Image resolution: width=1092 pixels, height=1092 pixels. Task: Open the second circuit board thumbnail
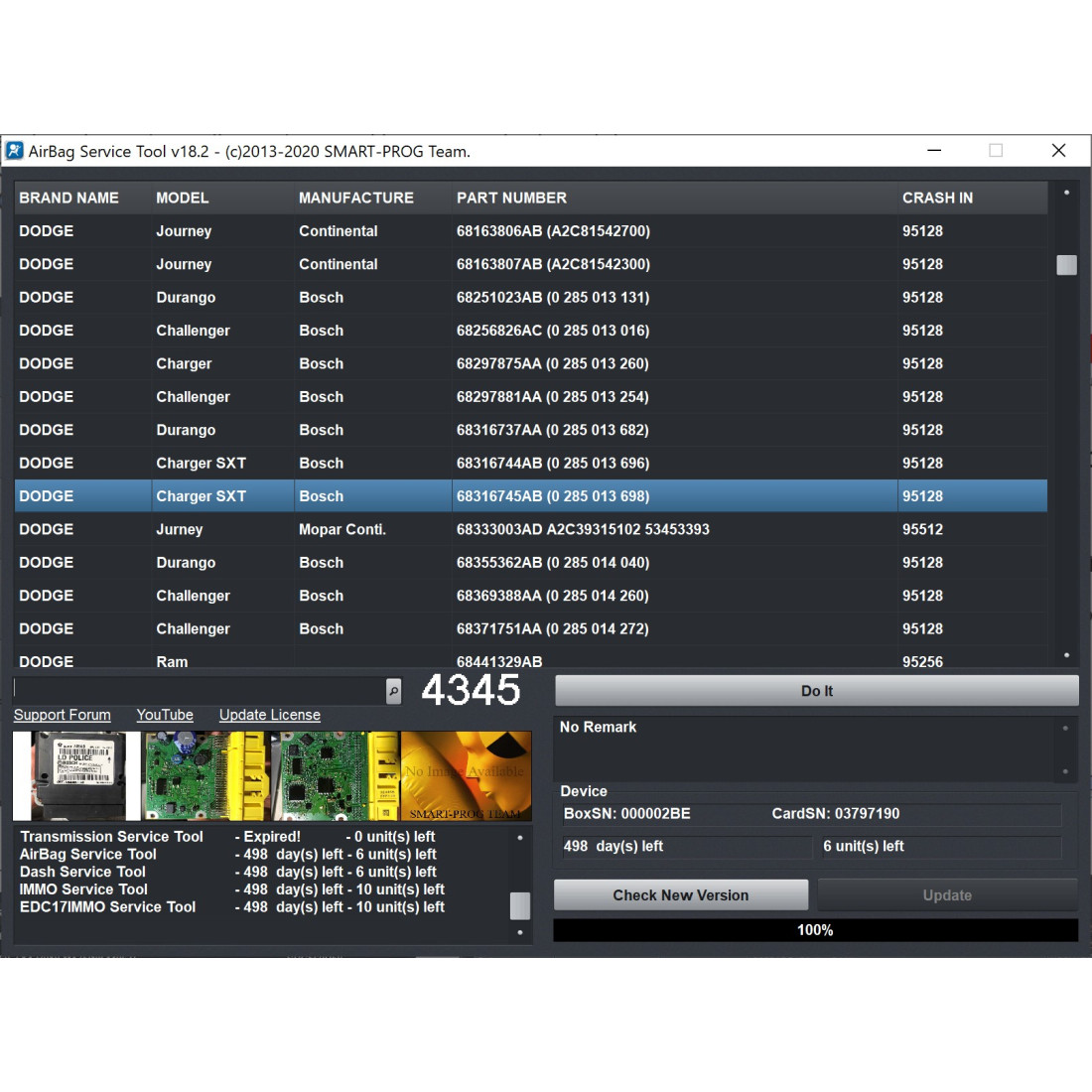click(206, 776)
